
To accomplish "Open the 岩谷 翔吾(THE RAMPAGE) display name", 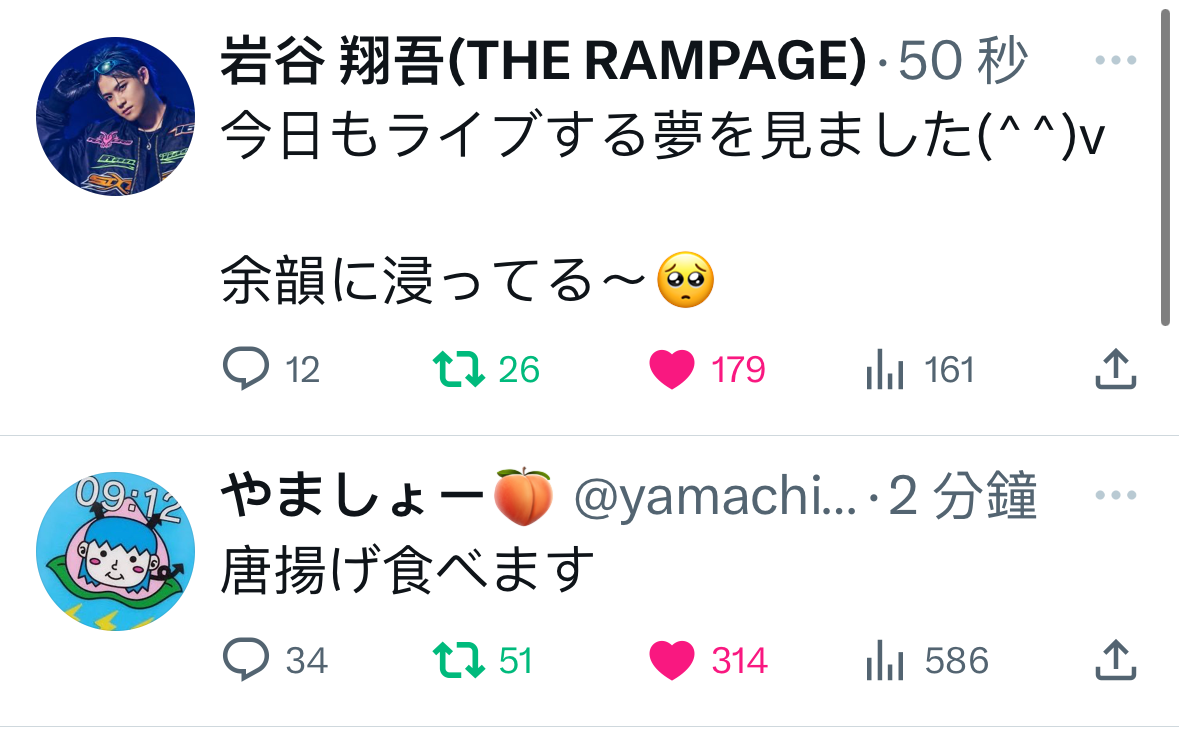I will click(544, 60).
